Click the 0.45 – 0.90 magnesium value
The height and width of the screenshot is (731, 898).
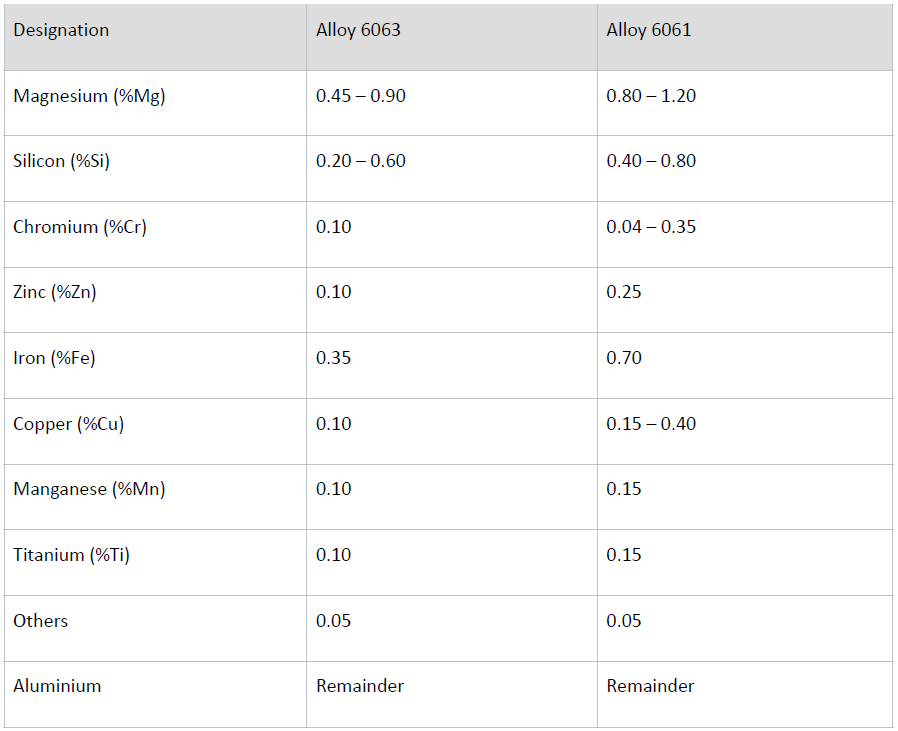point(361,96)
